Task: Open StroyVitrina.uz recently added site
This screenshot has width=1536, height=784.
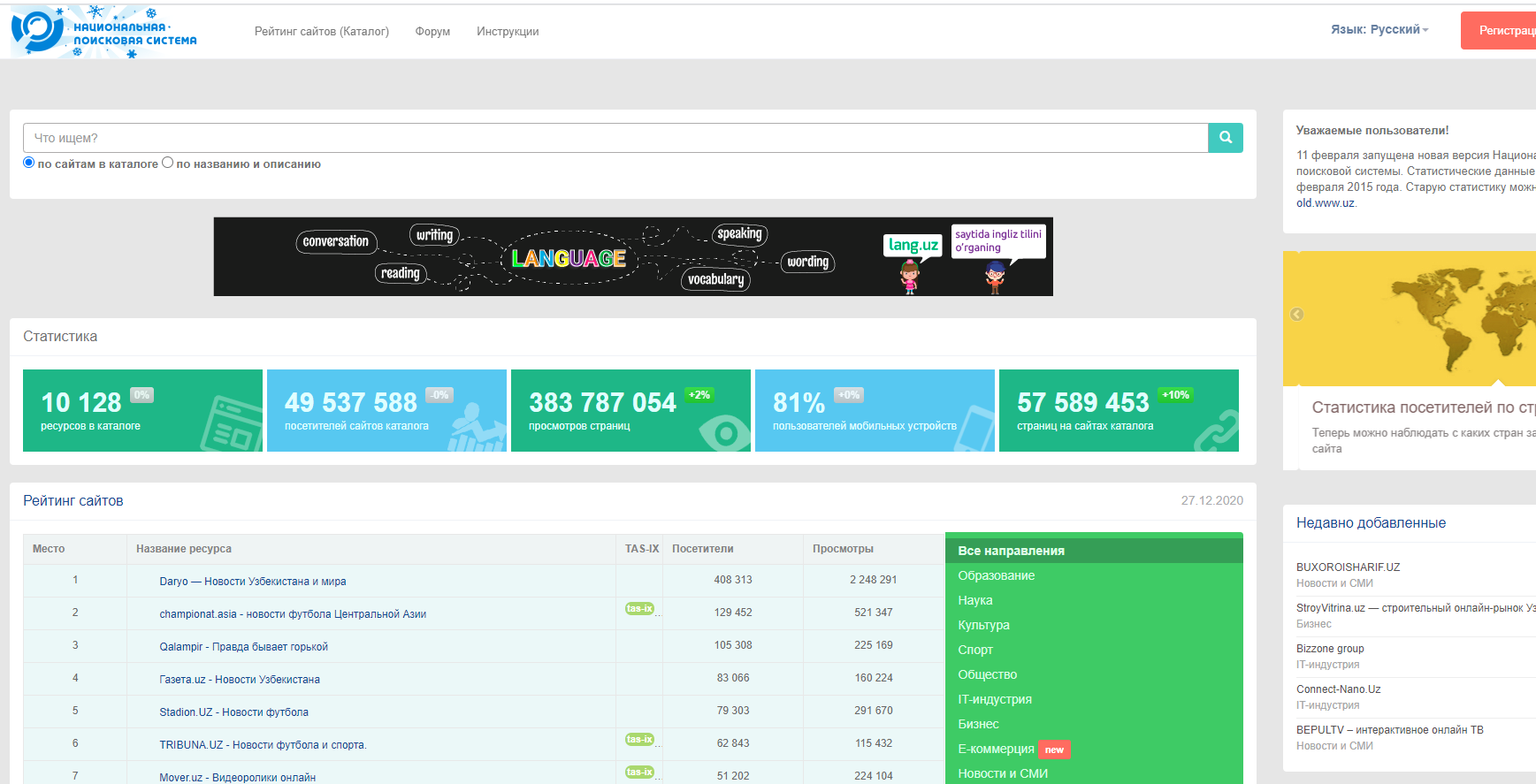Action: [1416, 608]
